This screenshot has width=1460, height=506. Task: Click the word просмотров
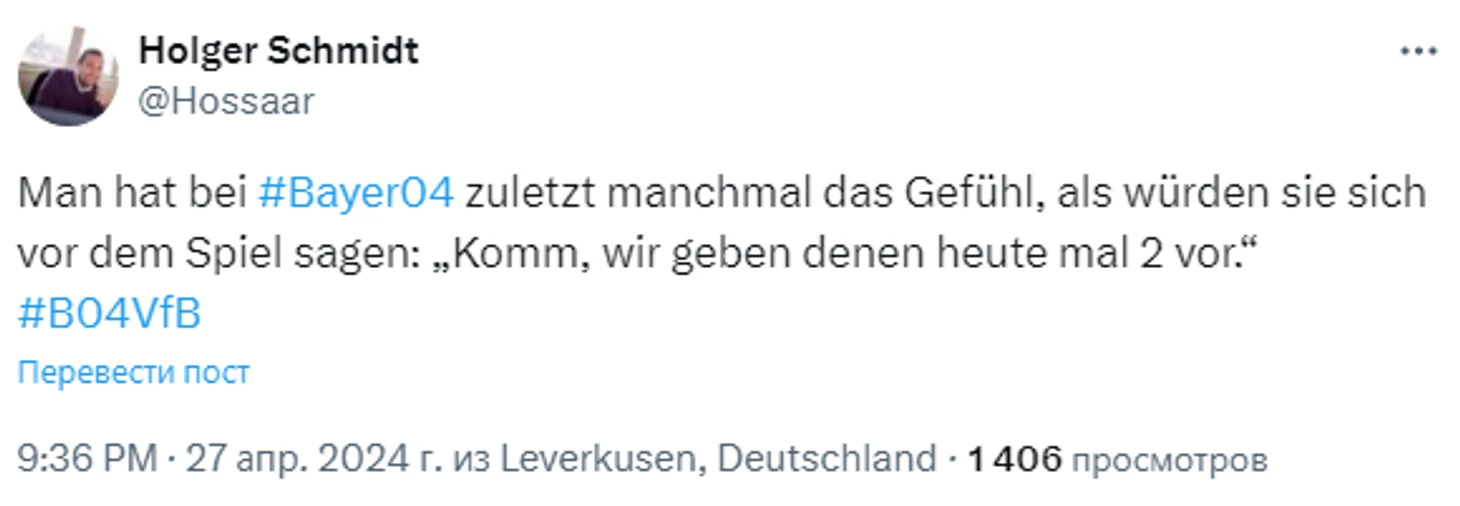point(1169,462)
